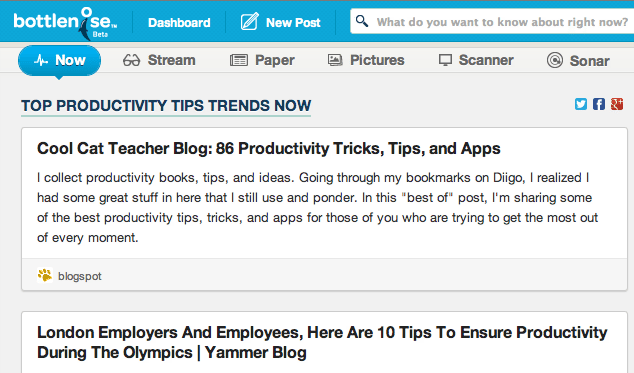This screenshot has height=373, width=634.
Task: Click the Scanner monitor icon
Action: (445, 60)
